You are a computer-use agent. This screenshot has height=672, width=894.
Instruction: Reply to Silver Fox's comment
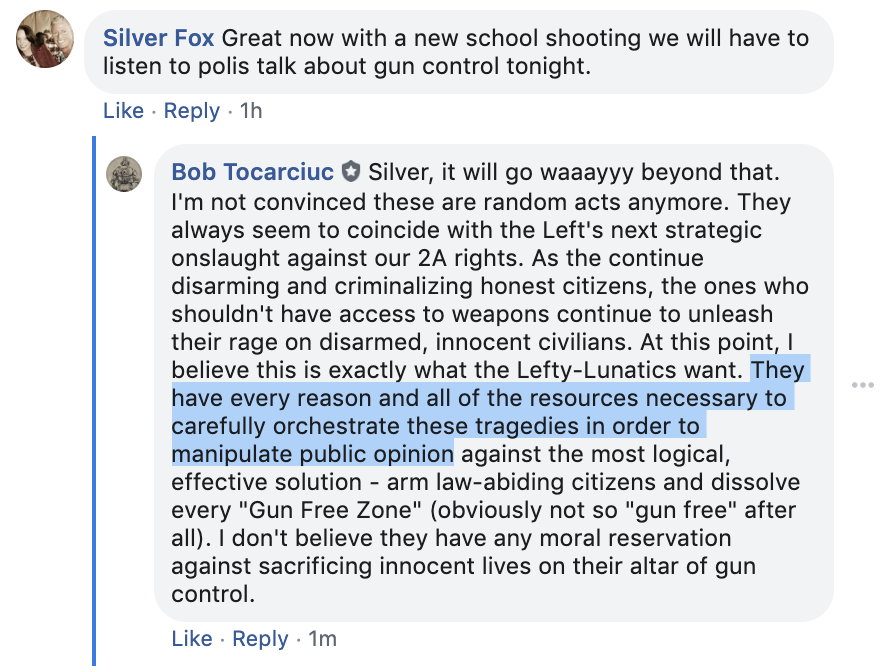191,110
